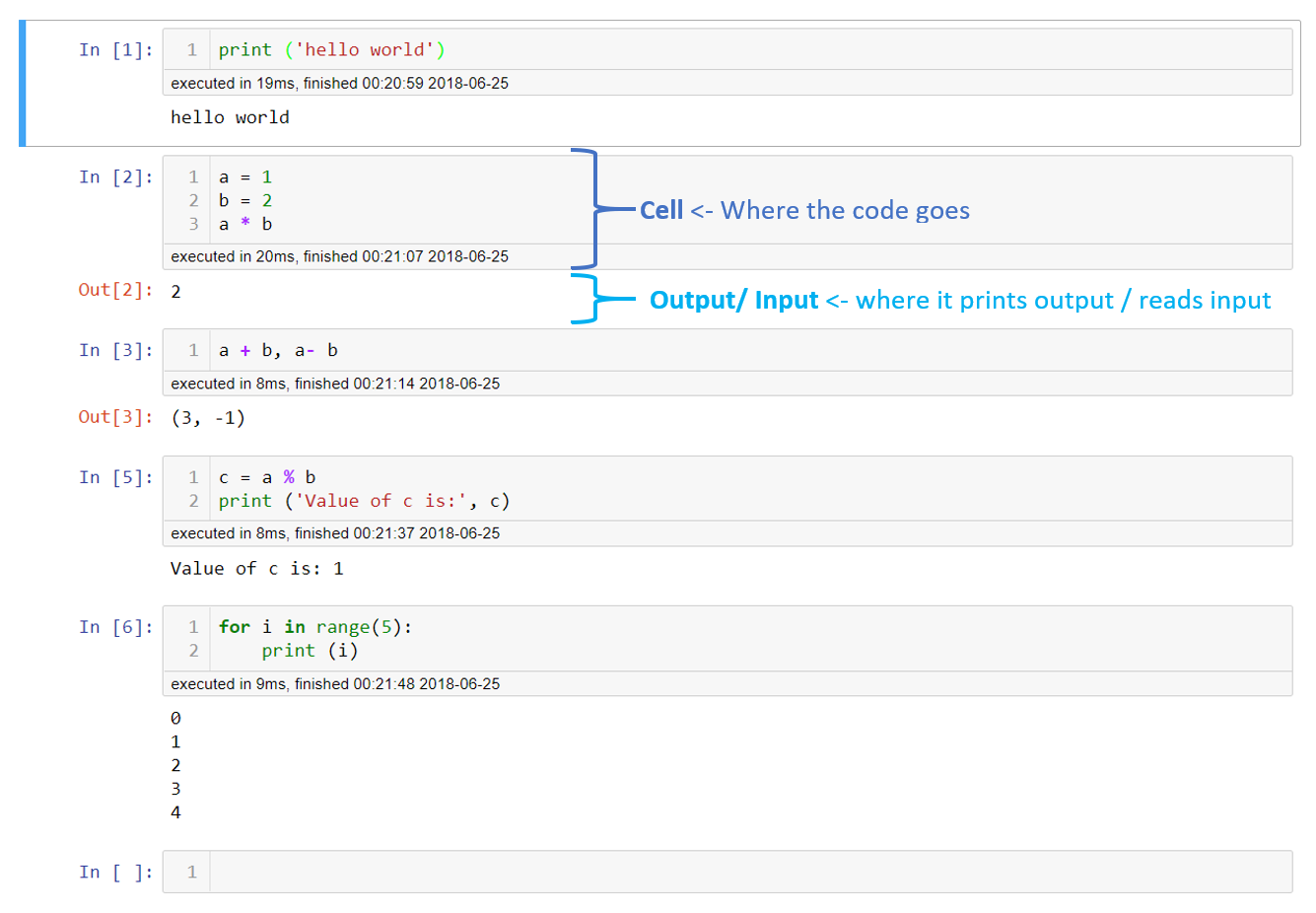Click the code 'a + b, a- b' in cell In [3]
Image resolution: width=1316 pixels, height=913 pixels.
[278, 350]
